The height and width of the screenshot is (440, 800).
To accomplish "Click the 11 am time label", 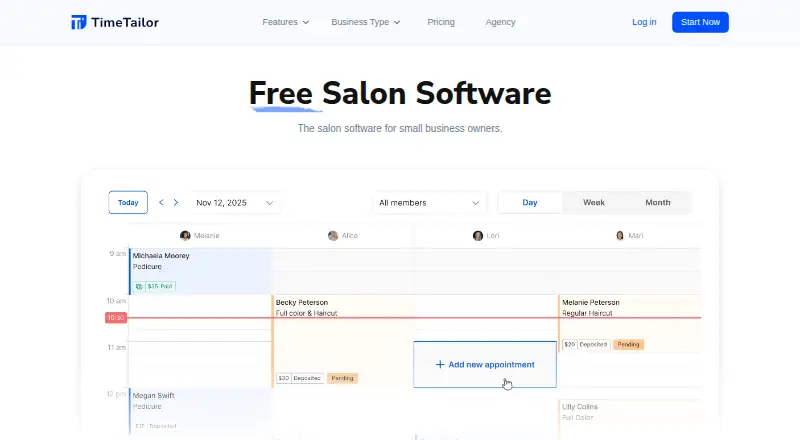I will (x=117, y=347).
